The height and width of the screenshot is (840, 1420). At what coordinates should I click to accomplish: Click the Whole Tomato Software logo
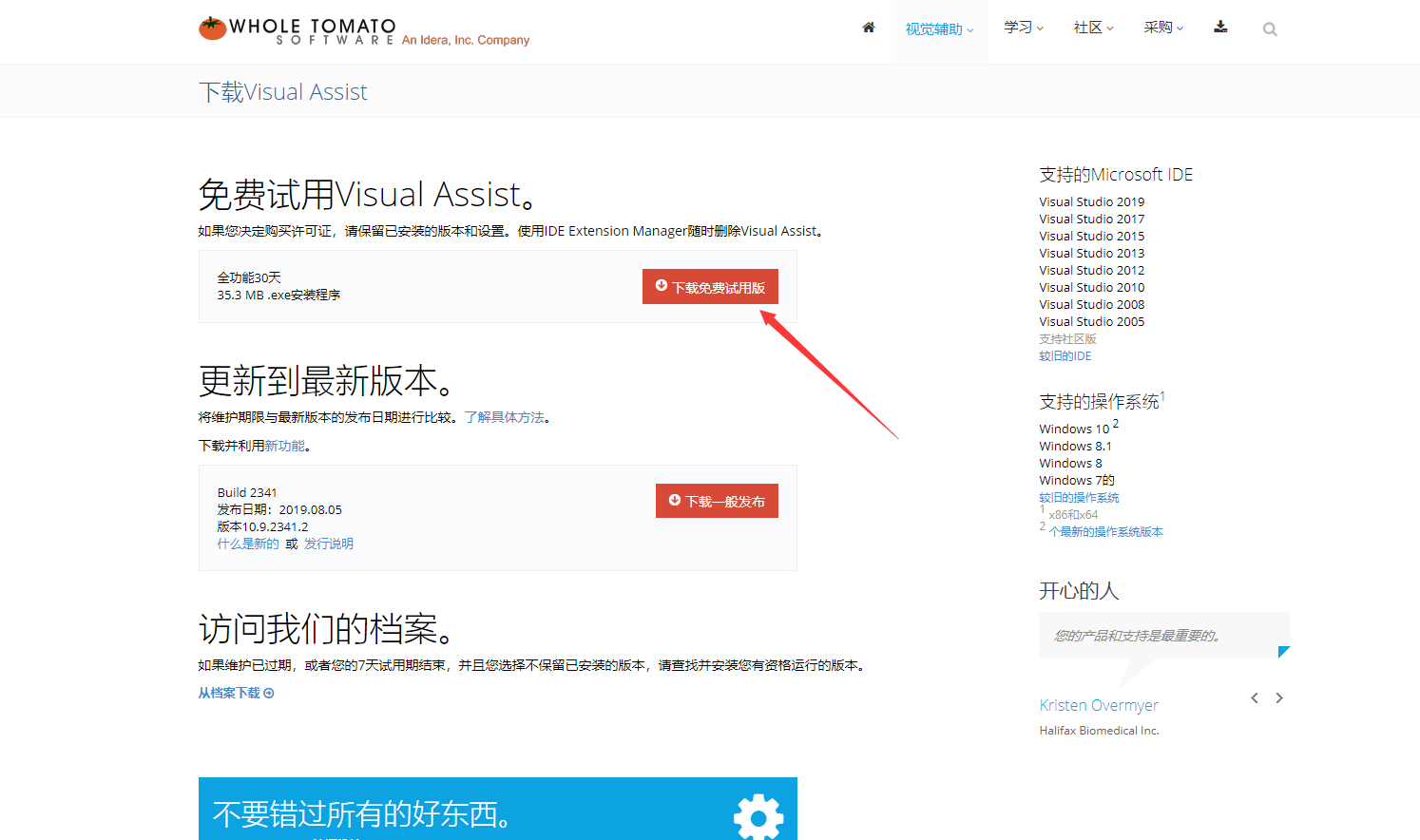tap(364, 30)
